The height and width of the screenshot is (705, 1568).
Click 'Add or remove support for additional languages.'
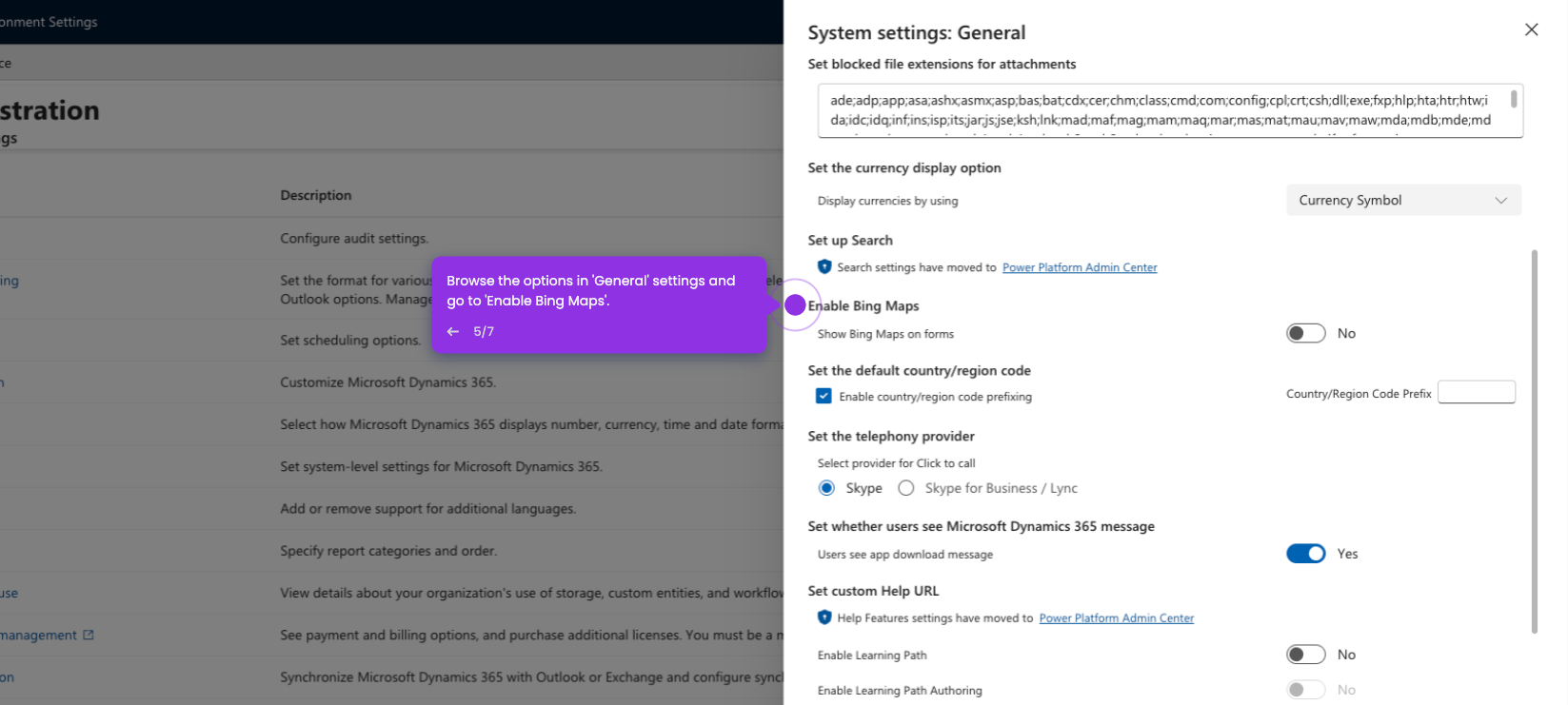[x=427, y=508]
